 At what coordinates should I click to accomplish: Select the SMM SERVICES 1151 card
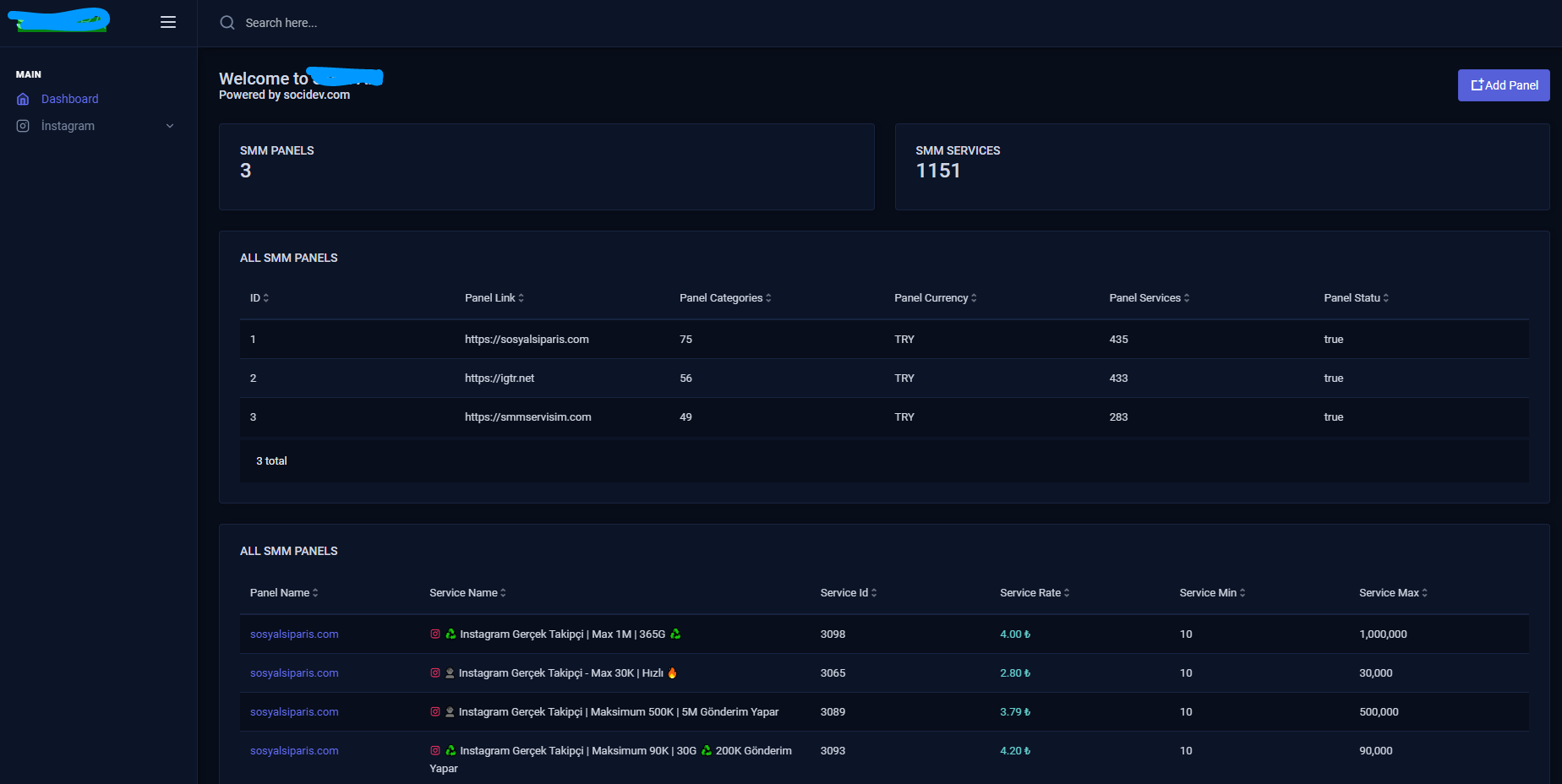point(1222,166)
